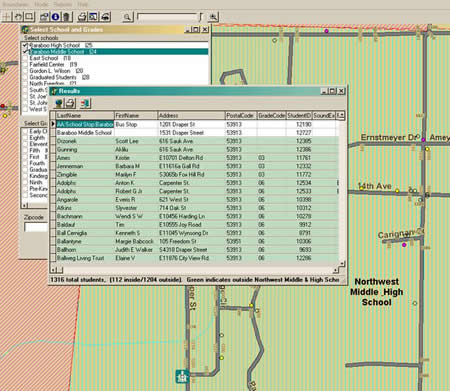The width and height of the screenshot is (450, 391).
Task: Click the 'E10555 Joy Road' address cell
Action: 191,224
